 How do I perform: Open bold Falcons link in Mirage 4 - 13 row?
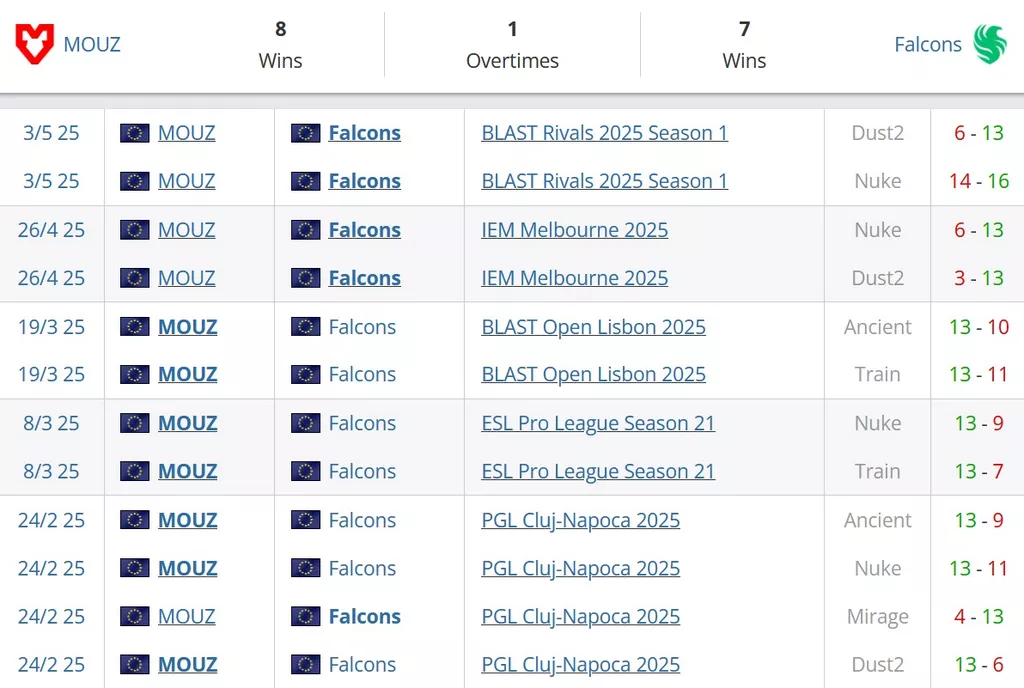(x=364, y=616)
